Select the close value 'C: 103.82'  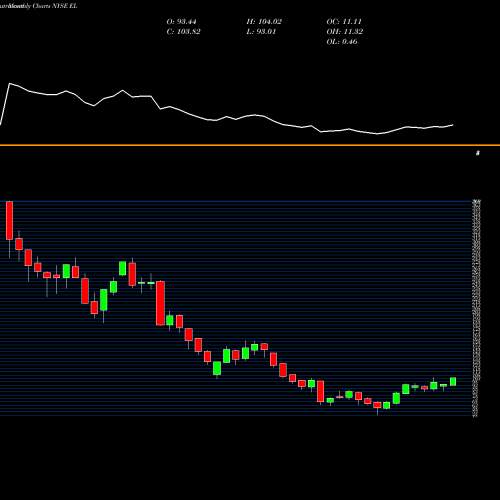click(183, 32)
